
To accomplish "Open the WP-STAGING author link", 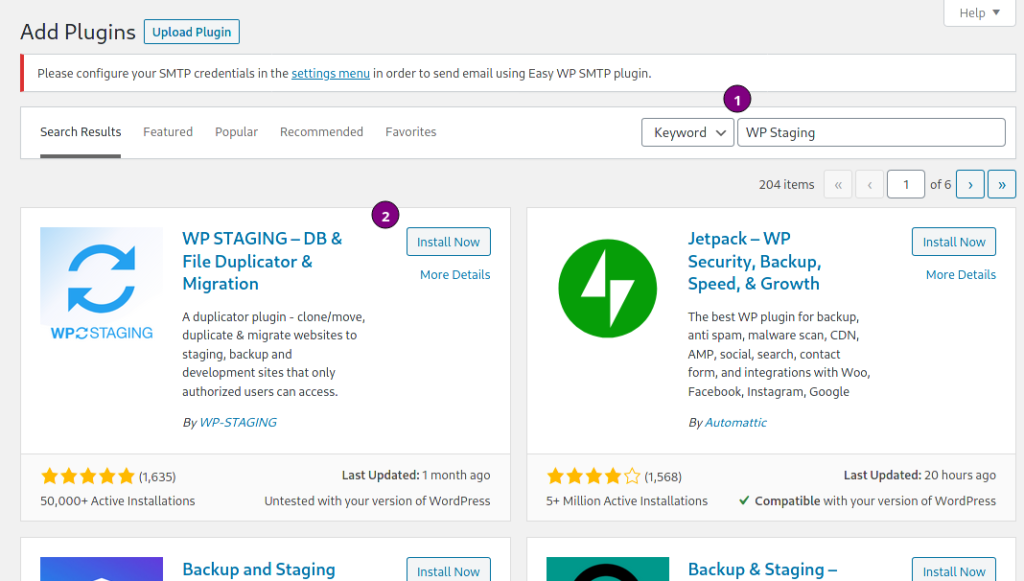I will point(238,422).
